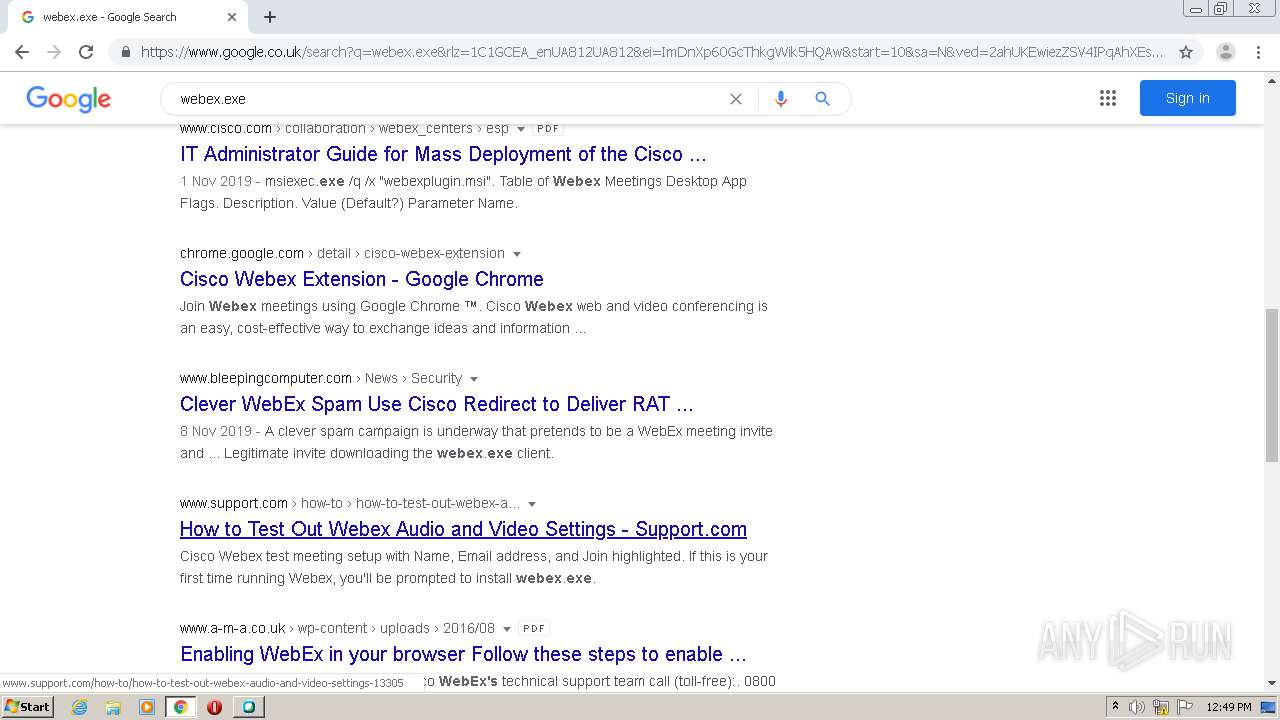1280x720 pixels.
Task: Launch Internet Explorer from the taskbar
Action: click(x=79, y=707)
